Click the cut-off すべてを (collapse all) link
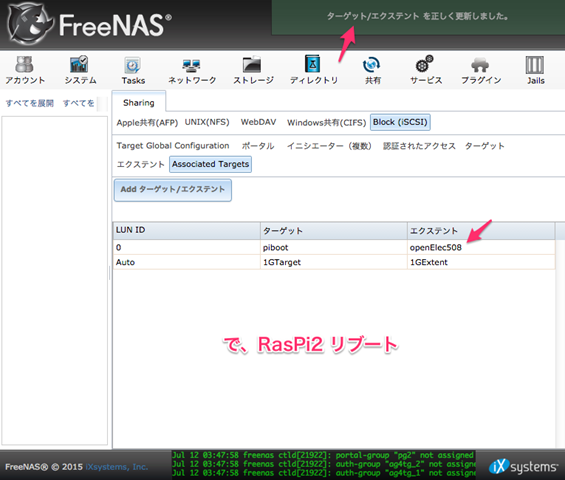The image size is (565, 480). (x=79, y=103)
